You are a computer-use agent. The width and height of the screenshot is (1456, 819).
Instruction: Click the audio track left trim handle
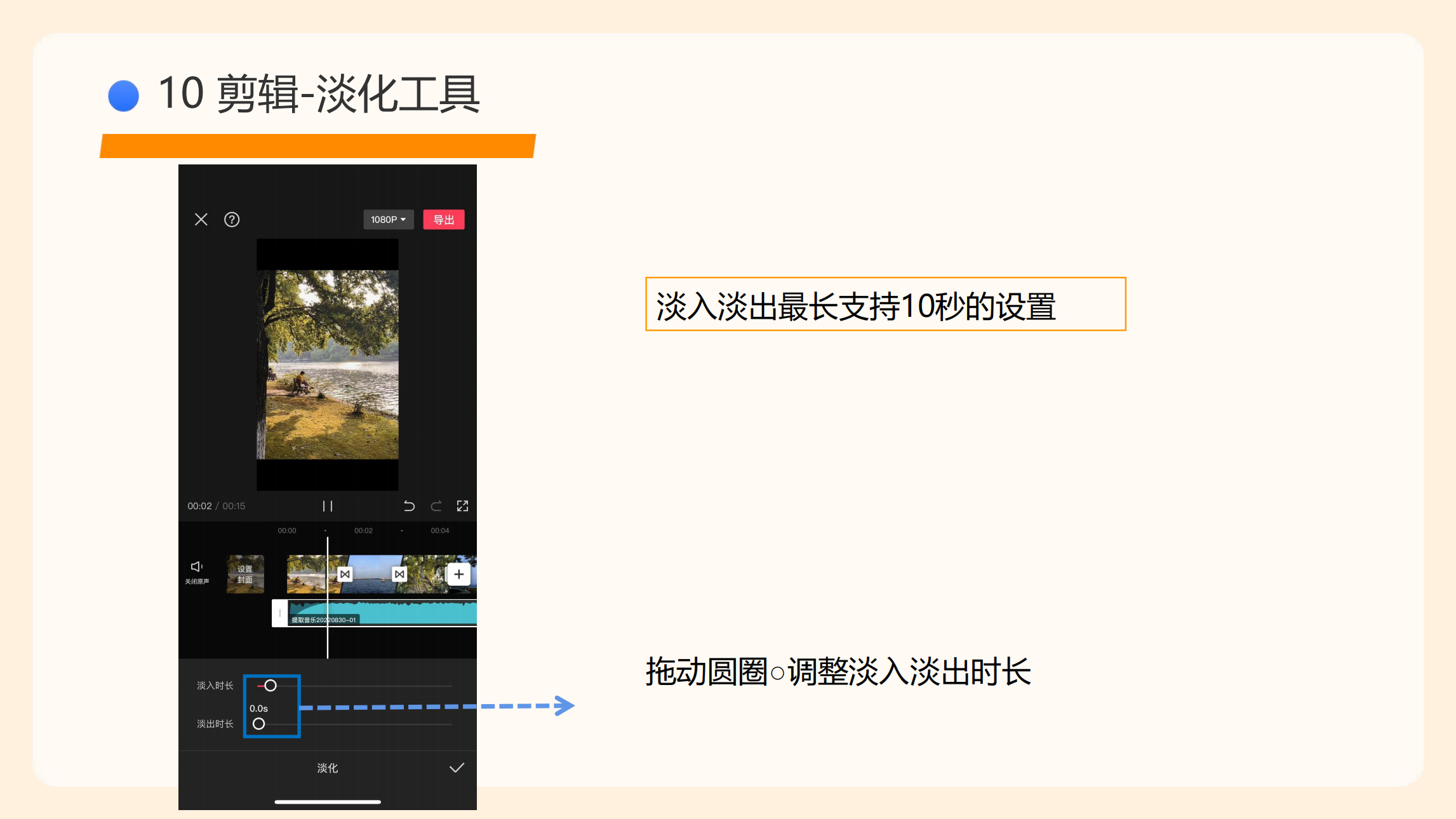tap(279, 613)
